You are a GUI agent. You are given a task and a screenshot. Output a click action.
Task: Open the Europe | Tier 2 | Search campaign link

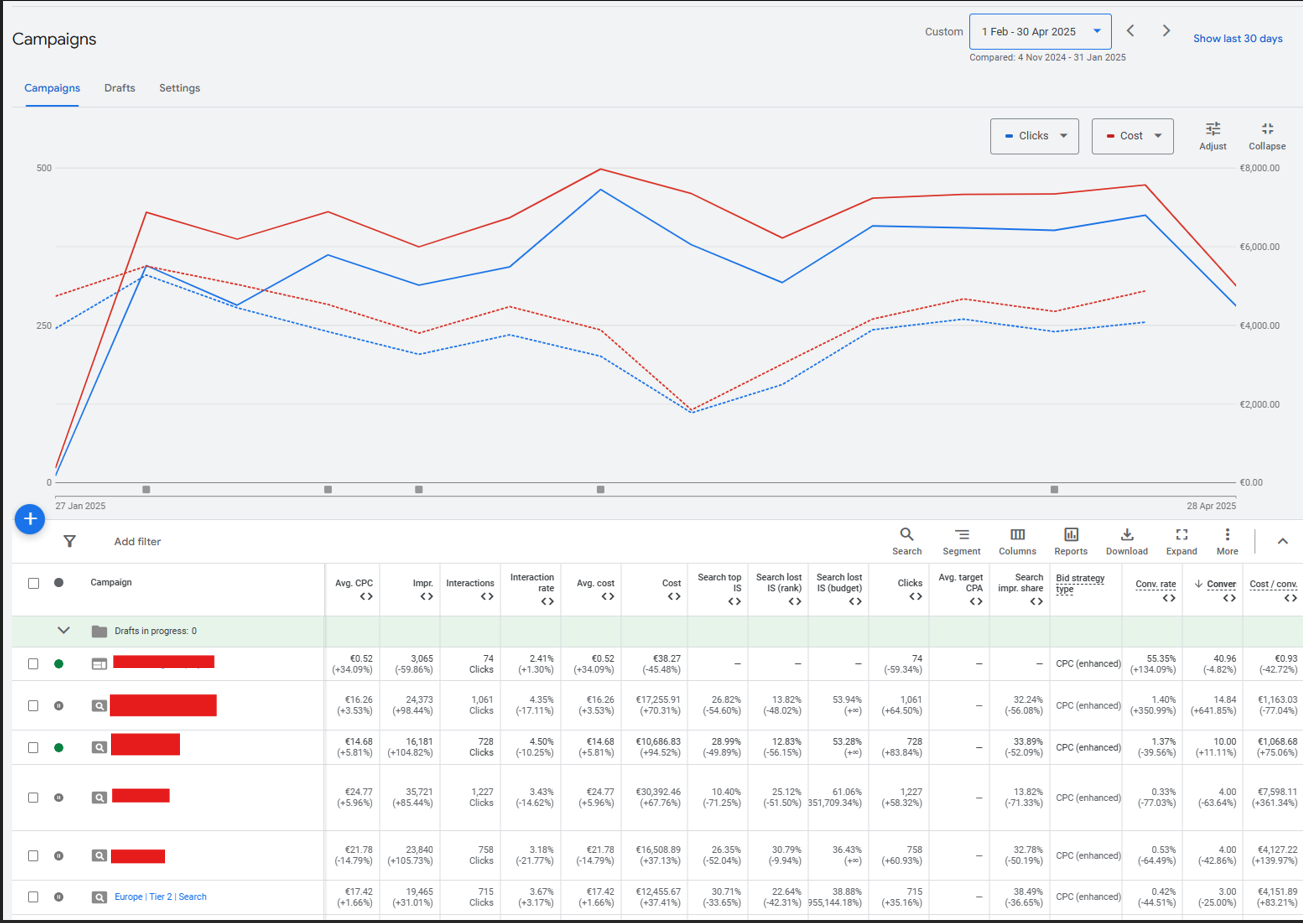tap(160, 897)
